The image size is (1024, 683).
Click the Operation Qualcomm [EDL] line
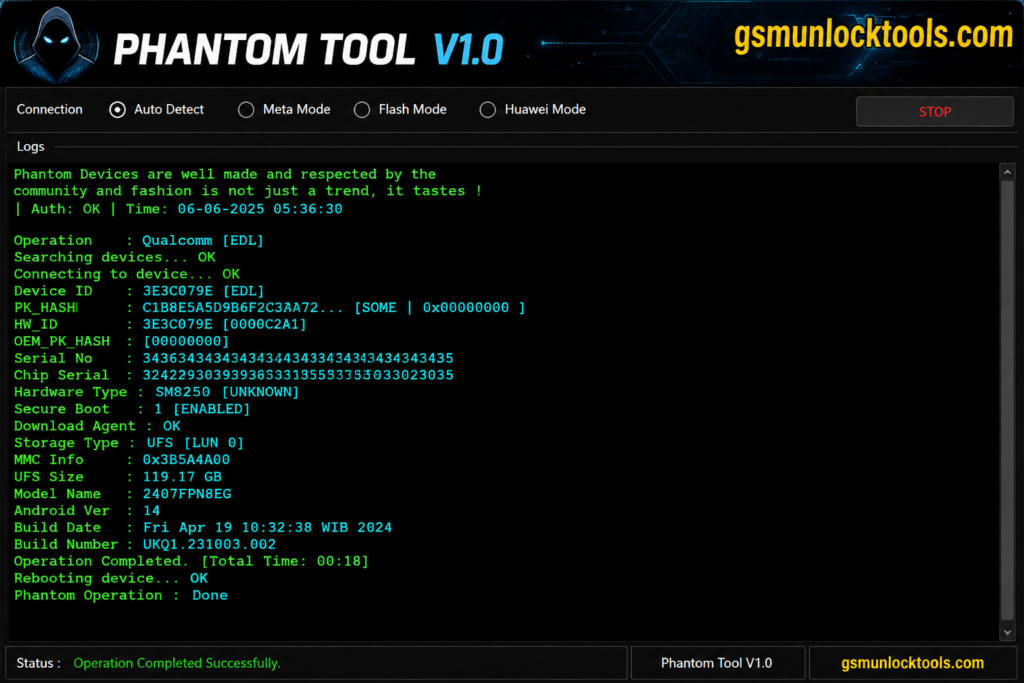coord(138,240)
